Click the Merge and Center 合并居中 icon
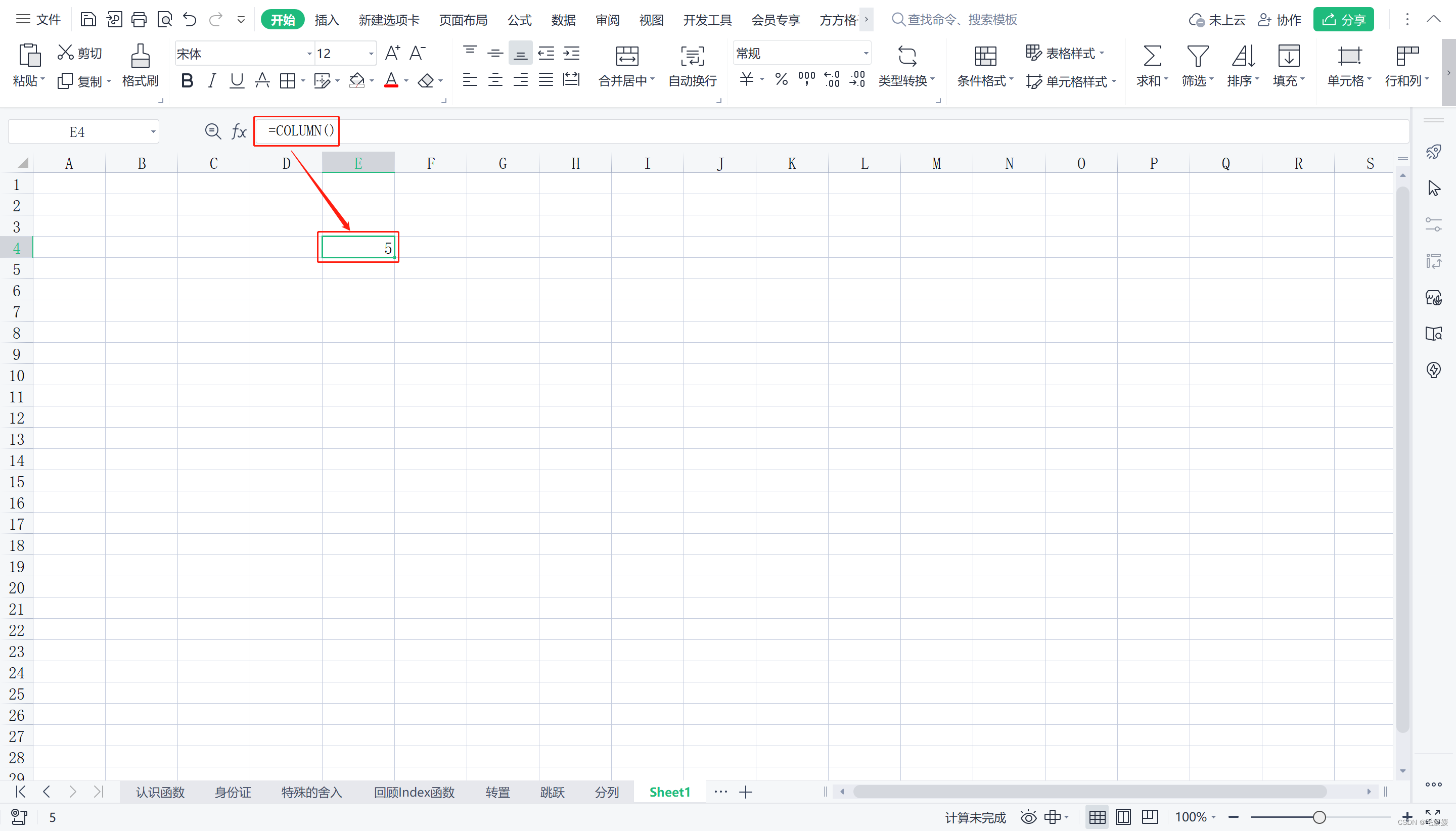This screenshot has width=1456, height=831. [x=627, y=56]
